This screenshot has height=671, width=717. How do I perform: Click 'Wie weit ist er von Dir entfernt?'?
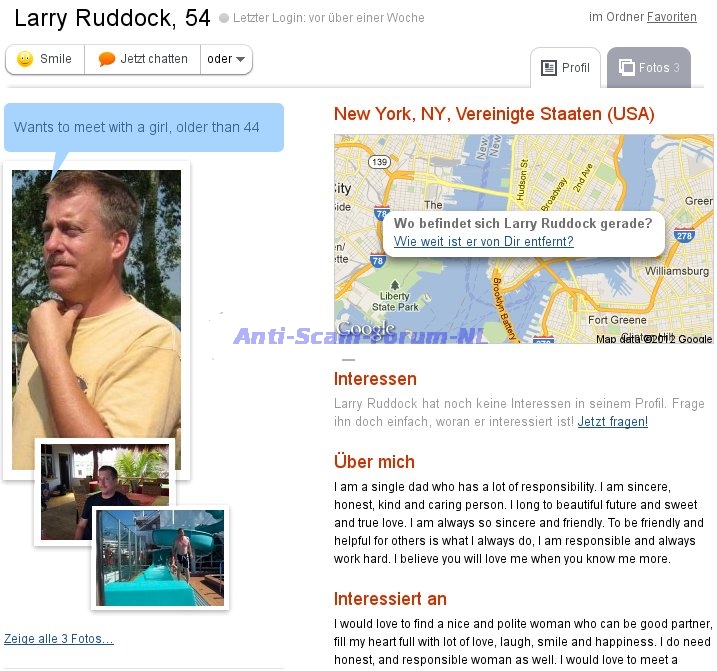(483, 242)
